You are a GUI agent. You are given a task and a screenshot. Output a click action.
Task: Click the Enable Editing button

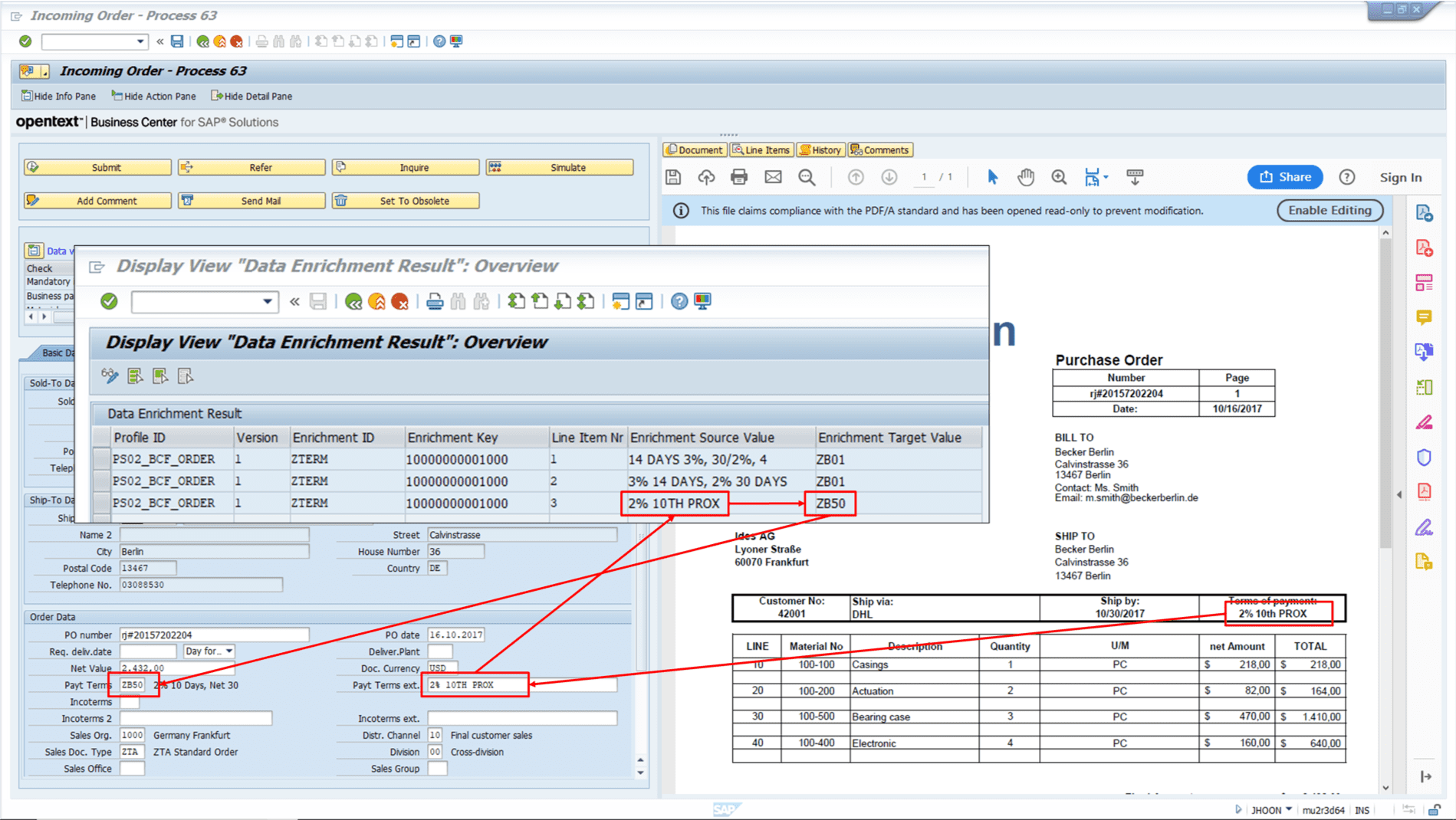pyautogui.click(x=1329, y=210)
